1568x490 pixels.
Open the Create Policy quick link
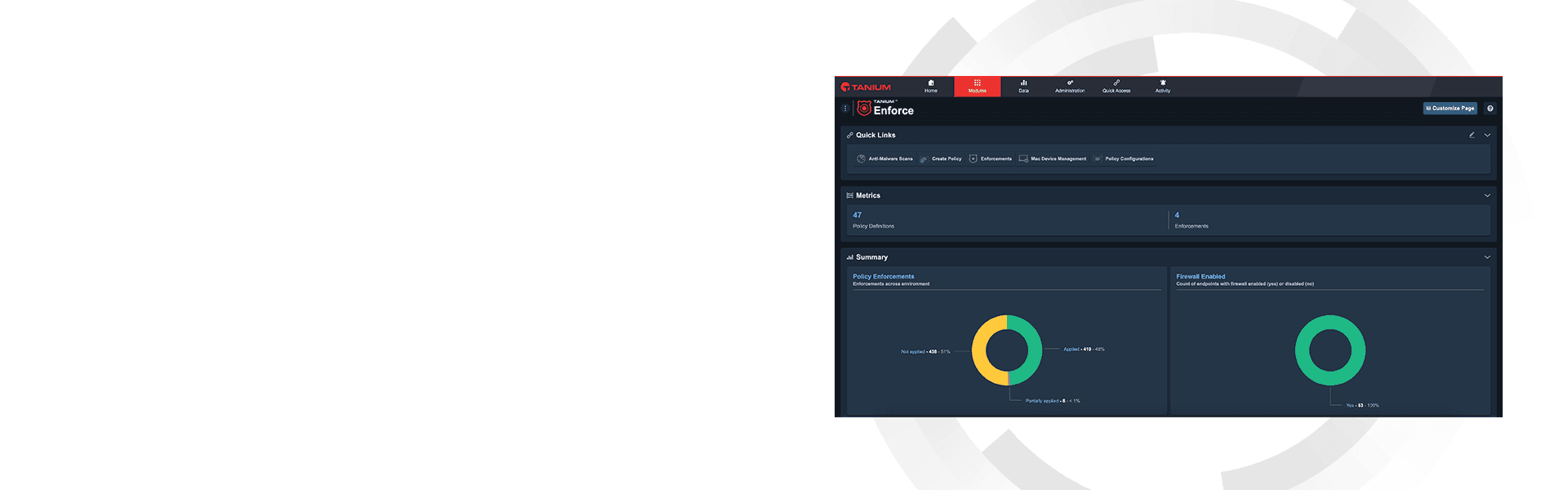(941, 158)
